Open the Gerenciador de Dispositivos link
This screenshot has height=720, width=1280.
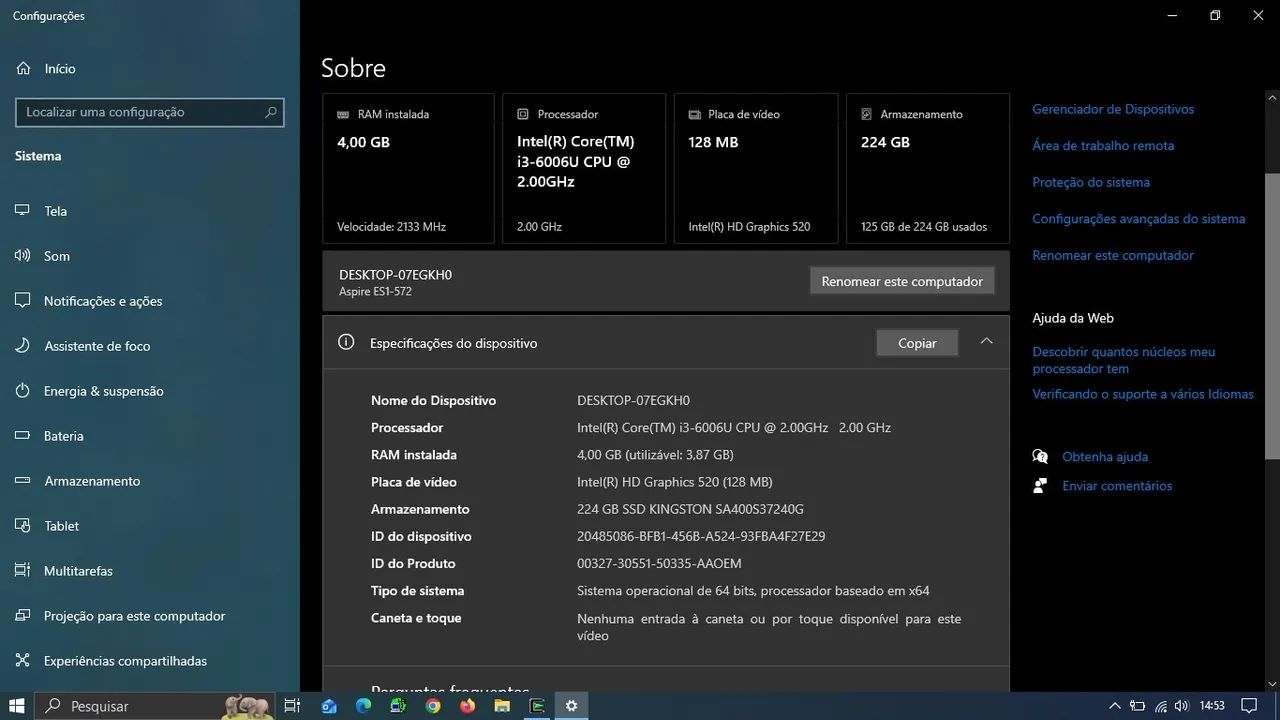coord(1113,109)
